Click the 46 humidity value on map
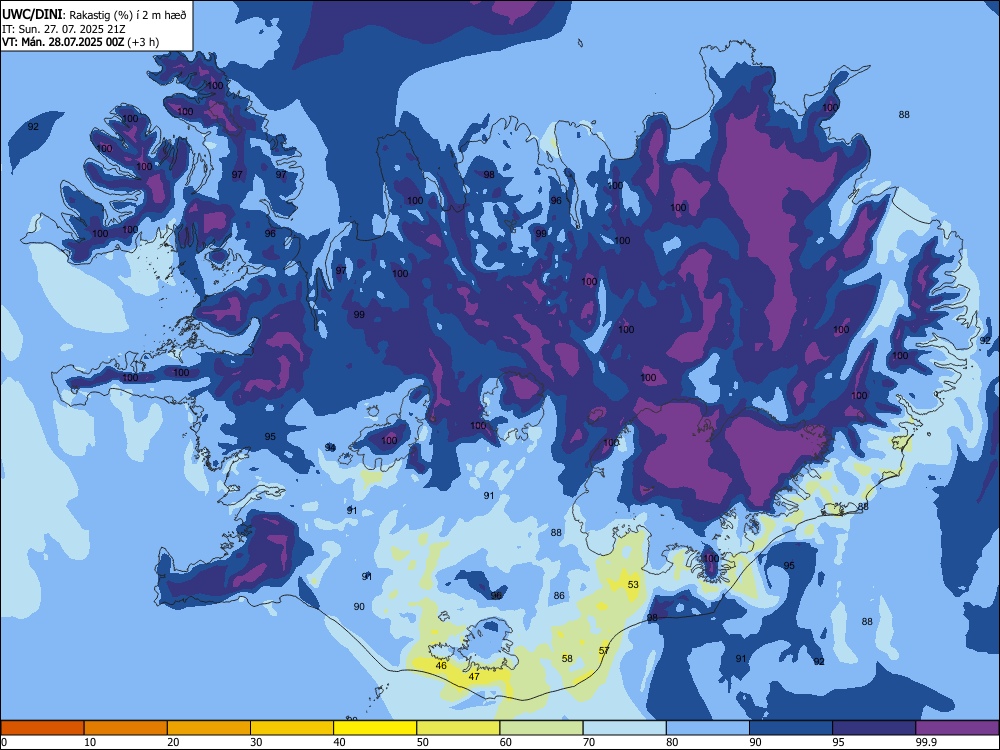The height and width of the screenshot is (750, 1000). pyautogui.click(x=441, y=665)
